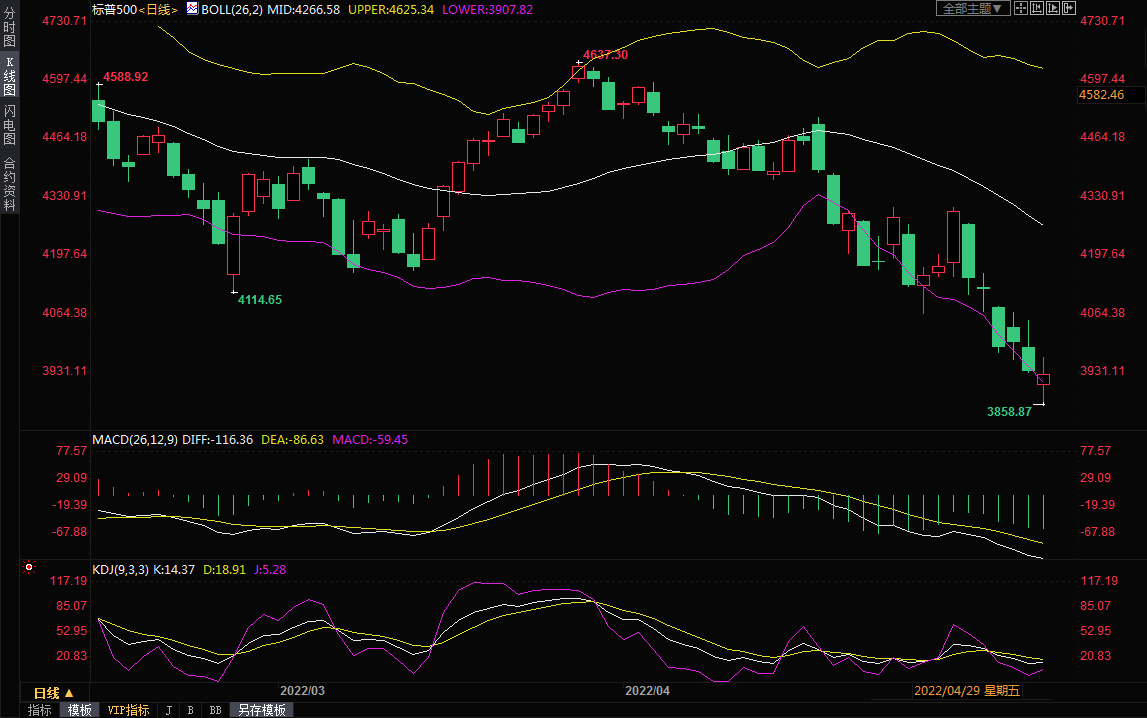Select the 模板 bottom tab
This screenshot has width=1147, height=718.
pyautogui.click(x=79, y=710)
